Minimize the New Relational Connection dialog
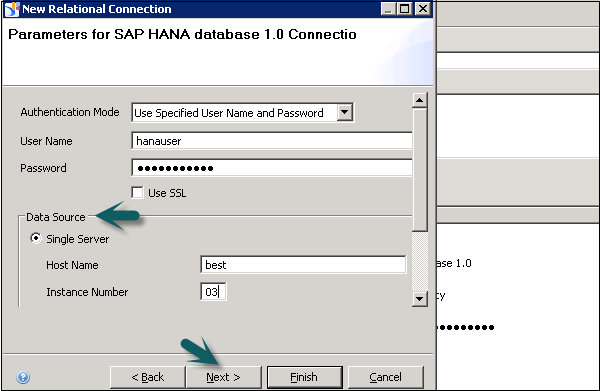 coord(388,9)
